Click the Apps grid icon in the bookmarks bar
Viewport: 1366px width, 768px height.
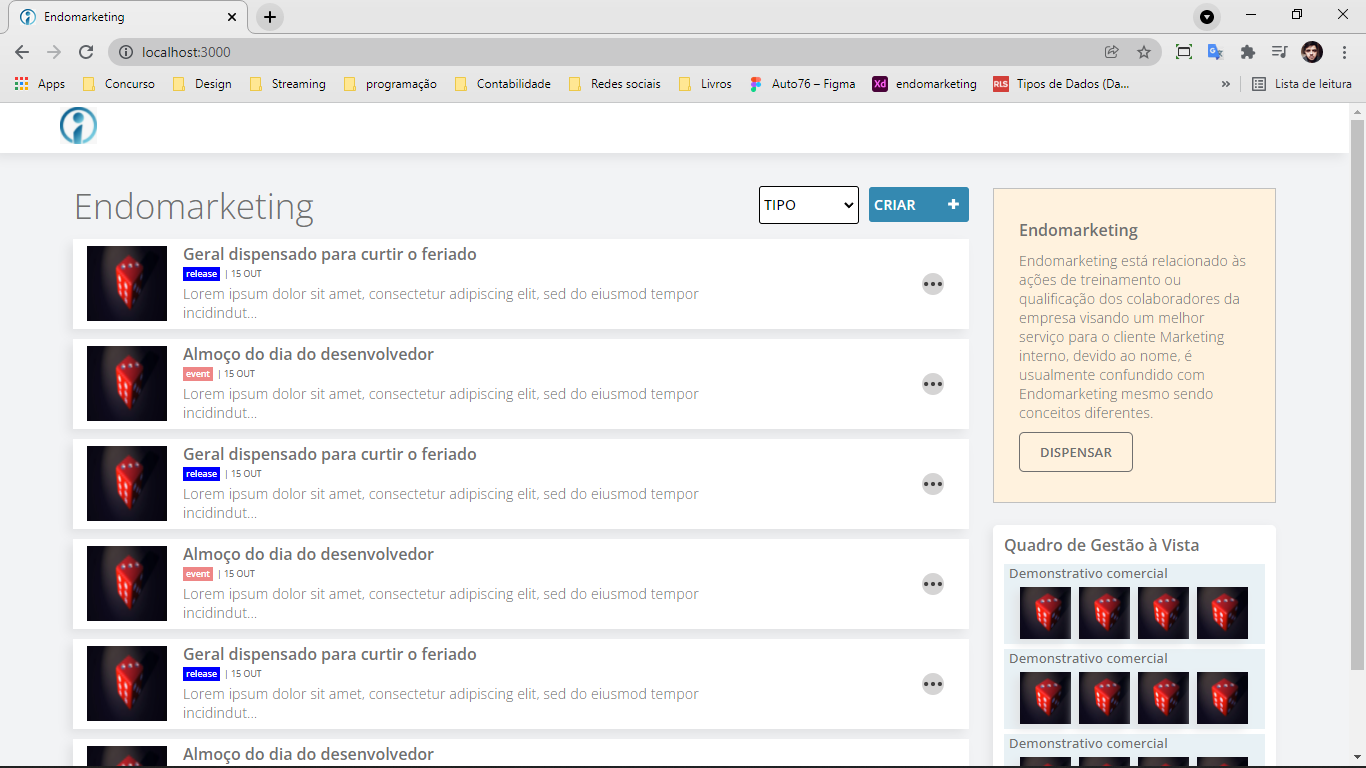21,84
